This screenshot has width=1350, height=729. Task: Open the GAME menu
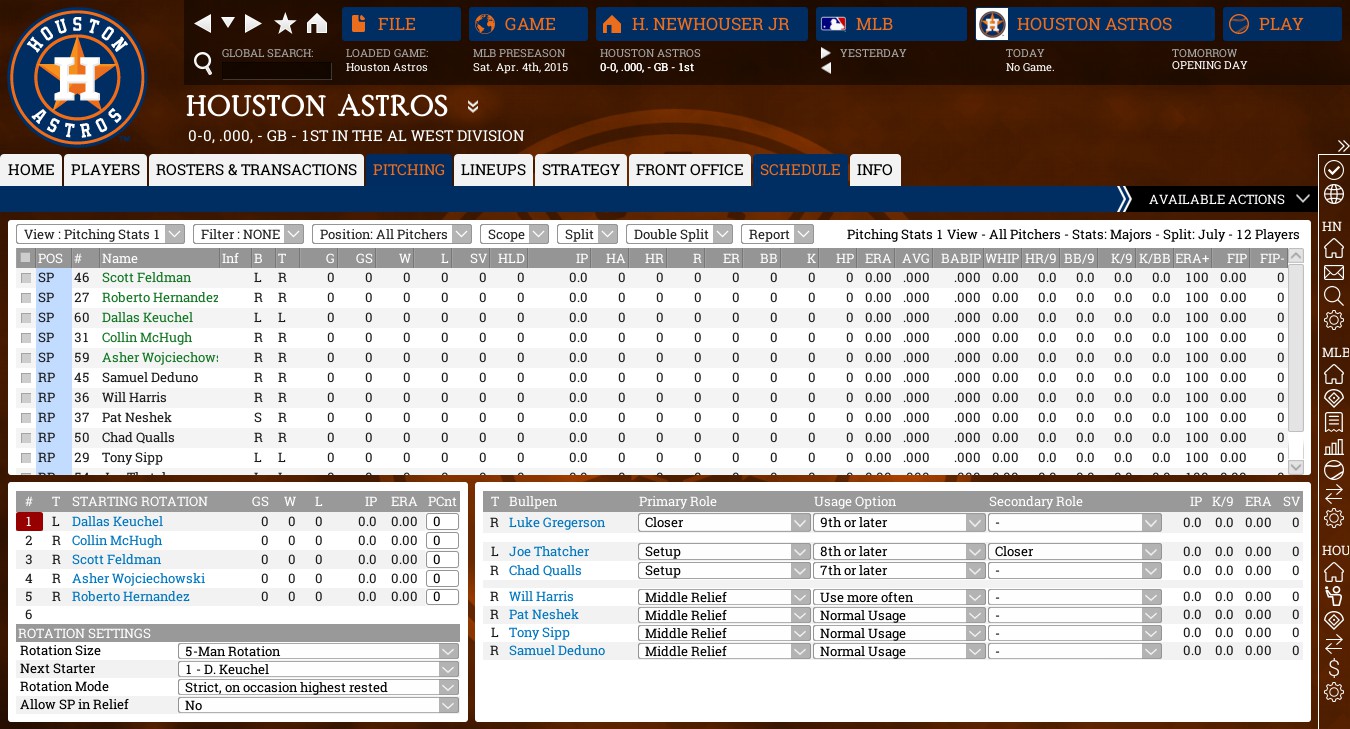coord(528,24)
